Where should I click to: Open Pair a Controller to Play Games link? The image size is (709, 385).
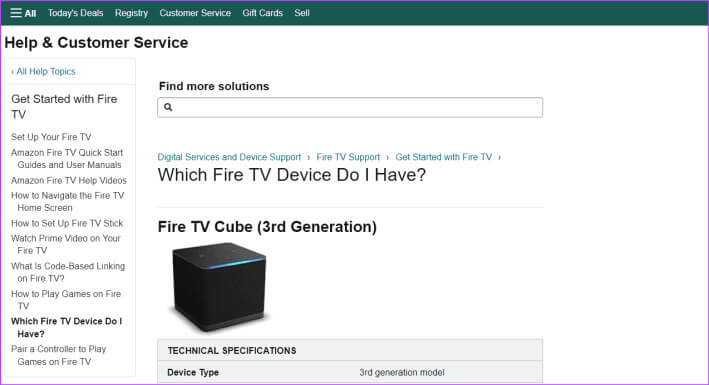click(58, 355)
